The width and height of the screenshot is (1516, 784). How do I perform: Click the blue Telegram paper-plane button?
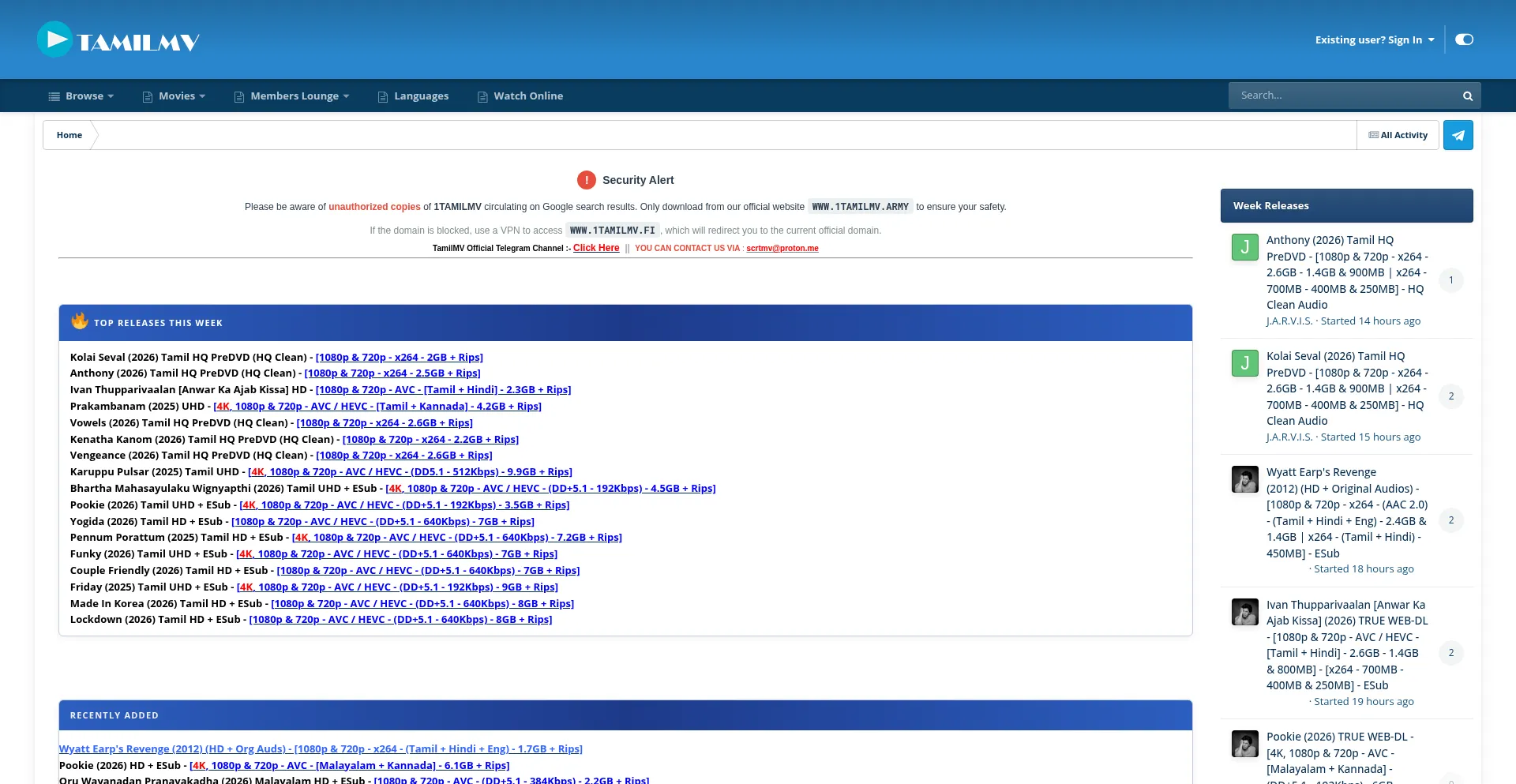click(1458, 135)
